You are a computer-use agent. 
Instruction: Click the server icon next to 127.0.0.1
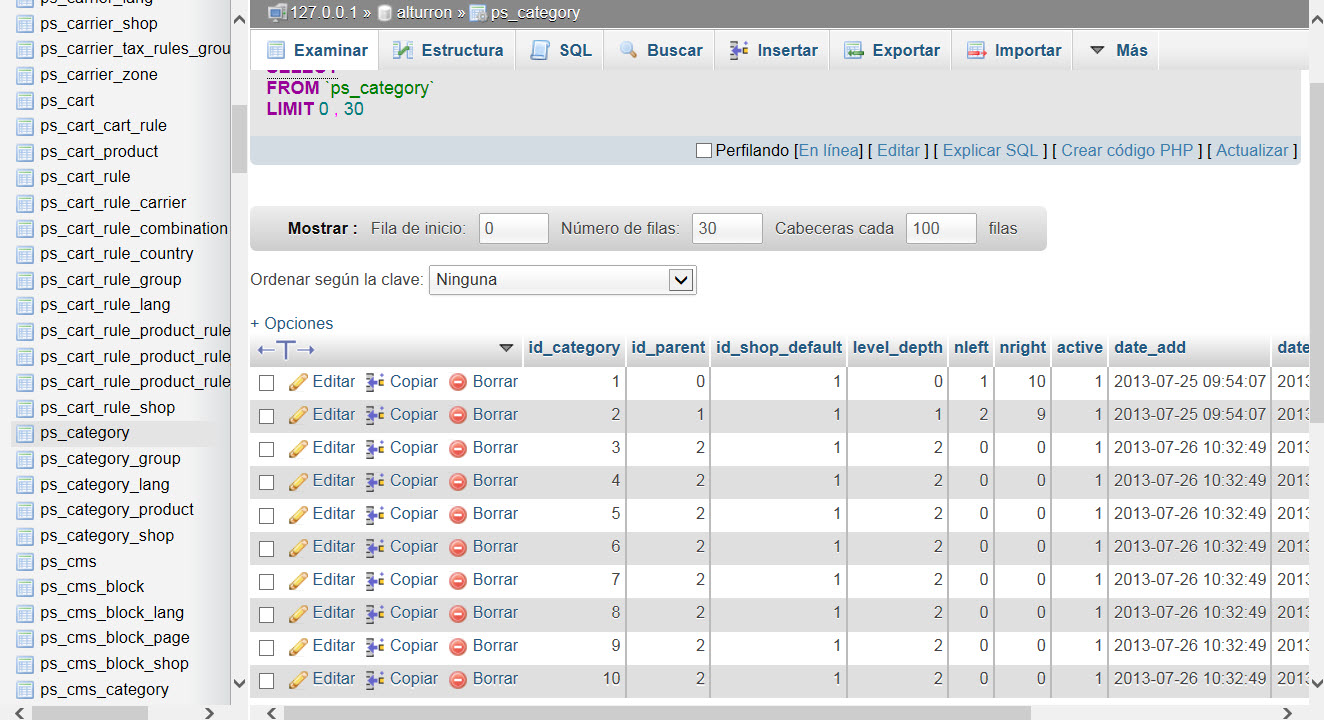point(277,13)
